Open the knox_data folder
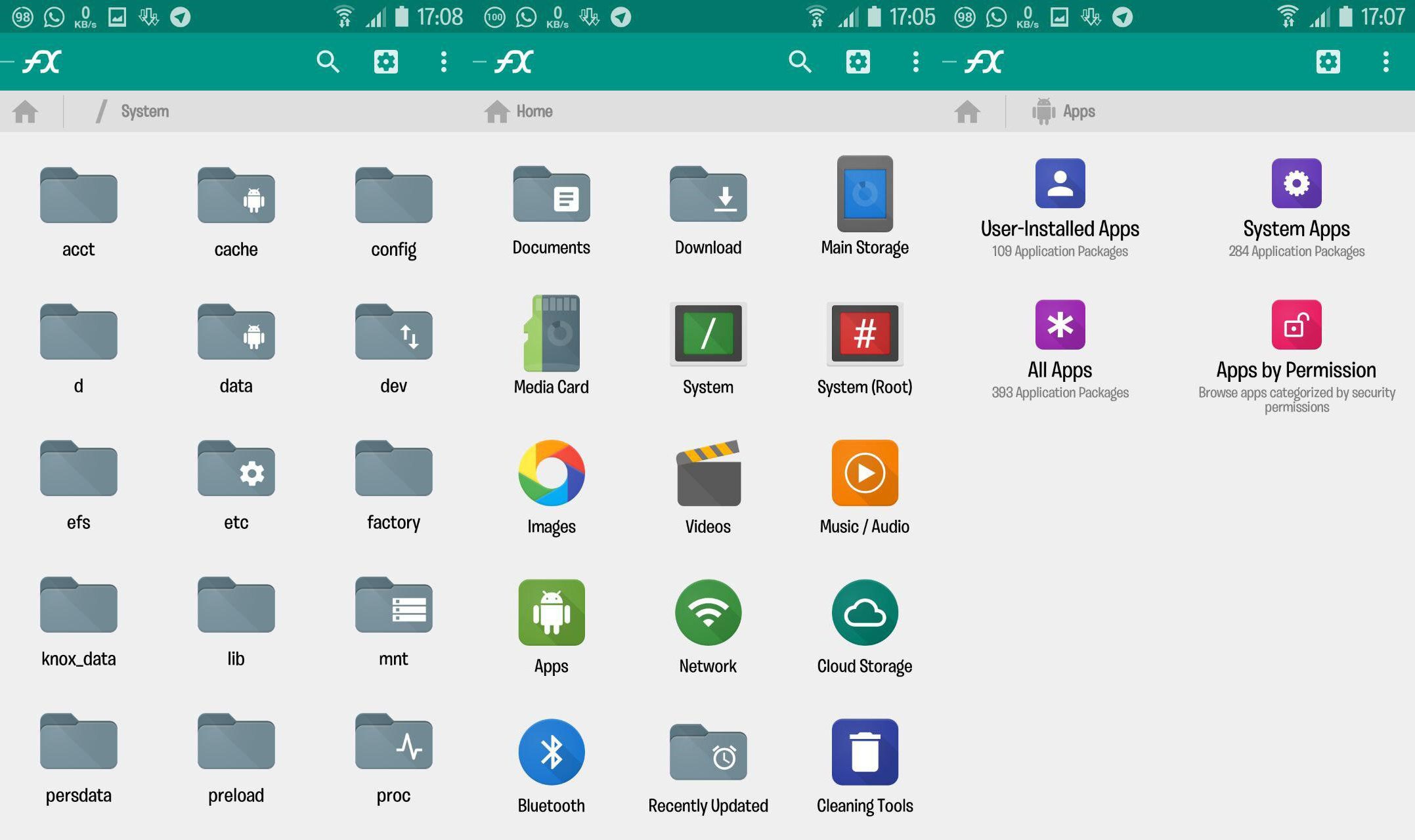 pyautogui.click(x=78, y=605)
